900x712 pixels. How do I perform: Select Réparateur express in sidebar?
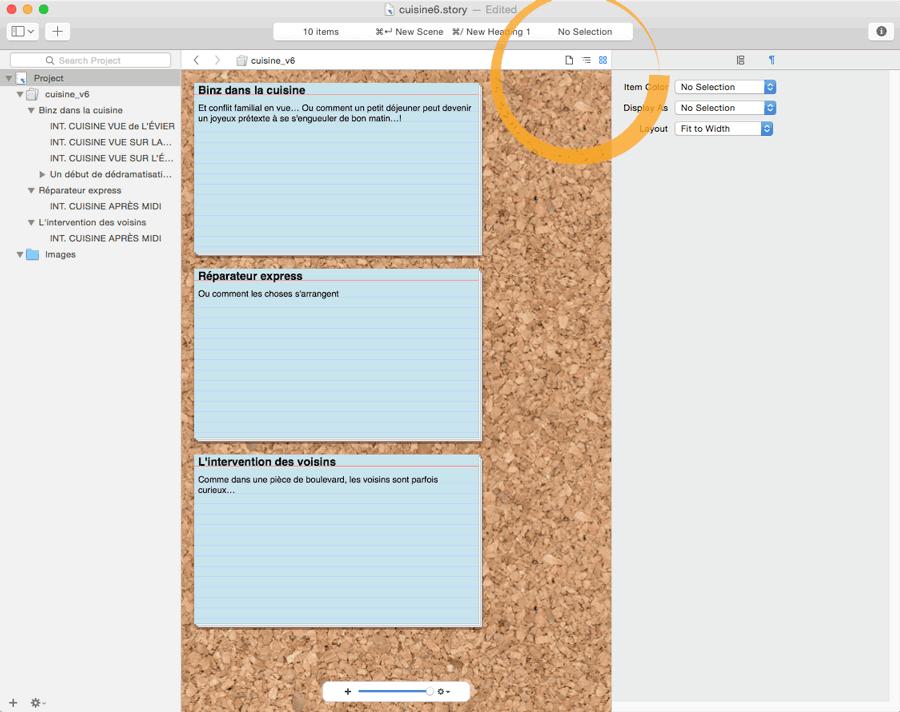coord(80,190)
